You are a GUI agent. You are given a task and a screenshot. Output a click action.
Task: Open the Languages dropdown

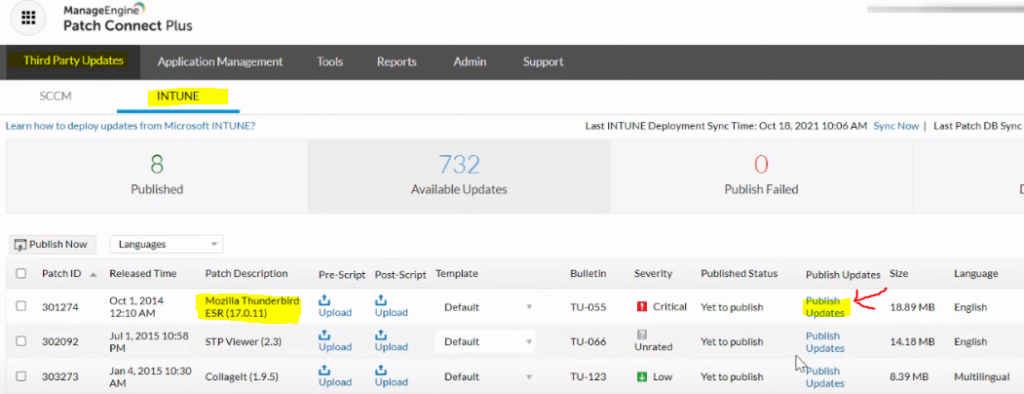(x=167, y=244)
